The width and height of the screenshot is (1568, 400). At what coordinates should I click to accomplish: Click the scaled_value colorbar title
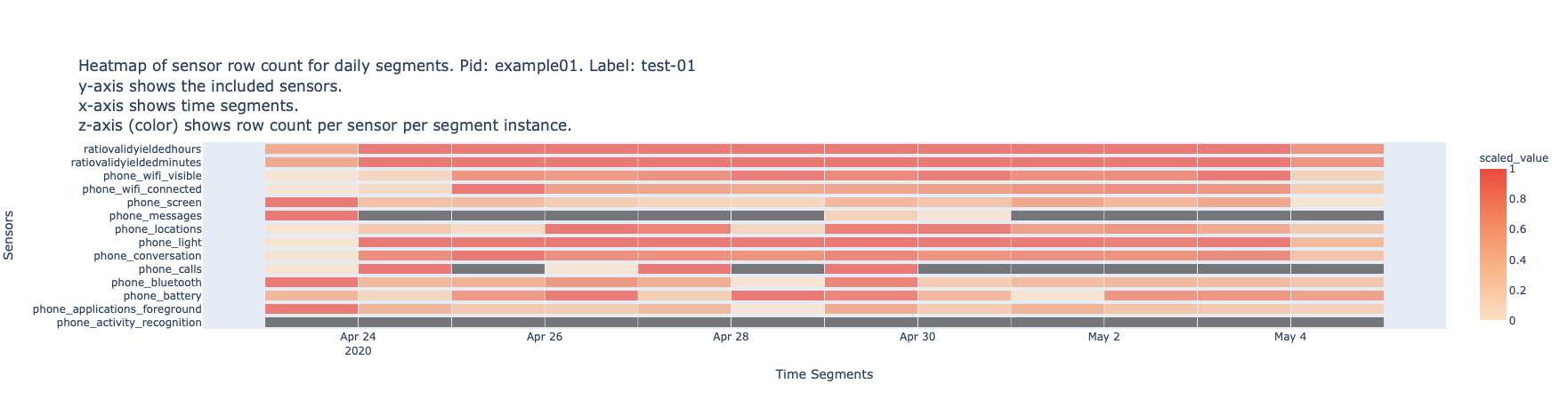[x=1513, y=158]
